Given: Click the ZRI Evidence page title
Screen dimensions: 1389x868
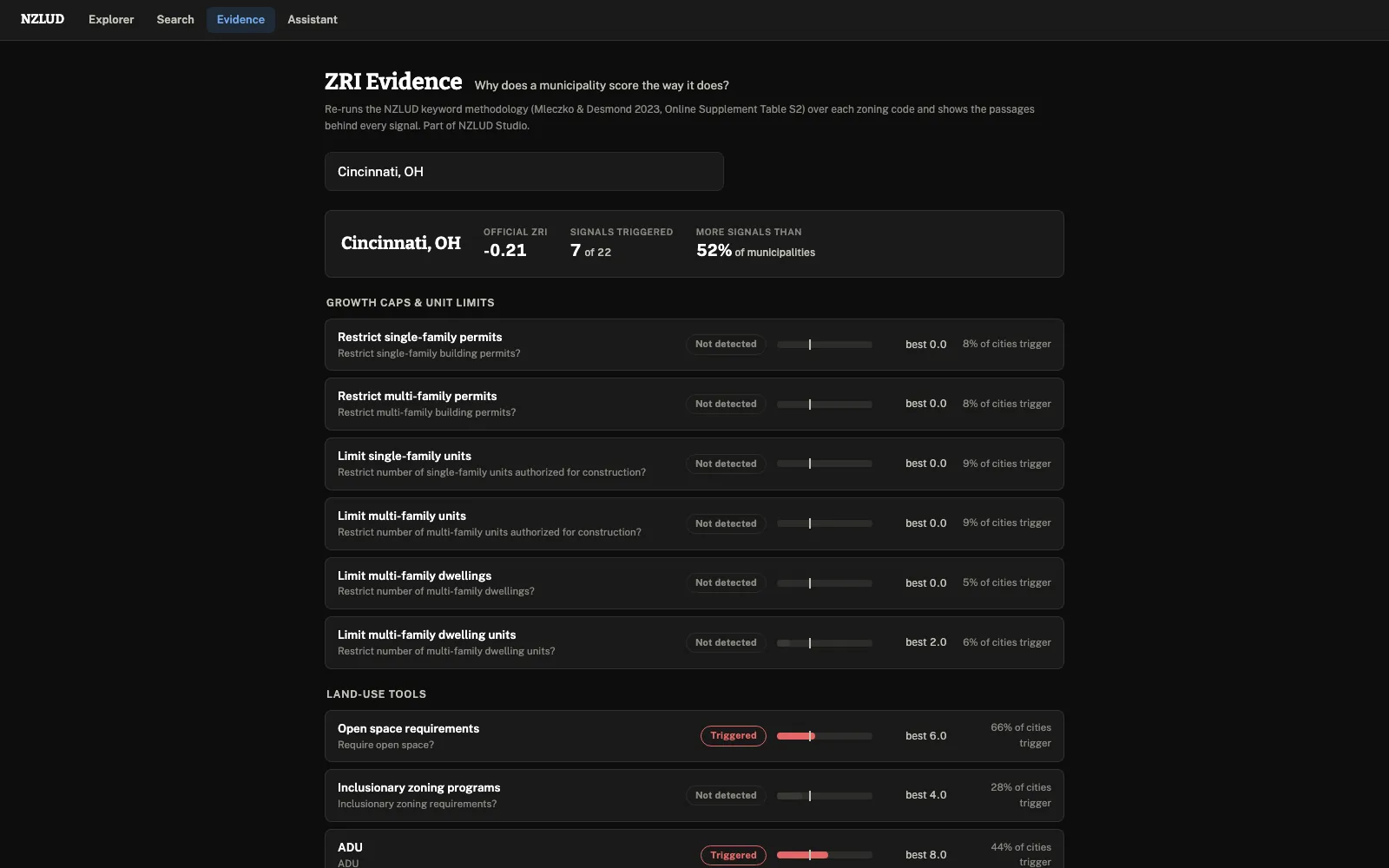Looking at the screenshot, I should pyautogui.click(x=393, y=82).
